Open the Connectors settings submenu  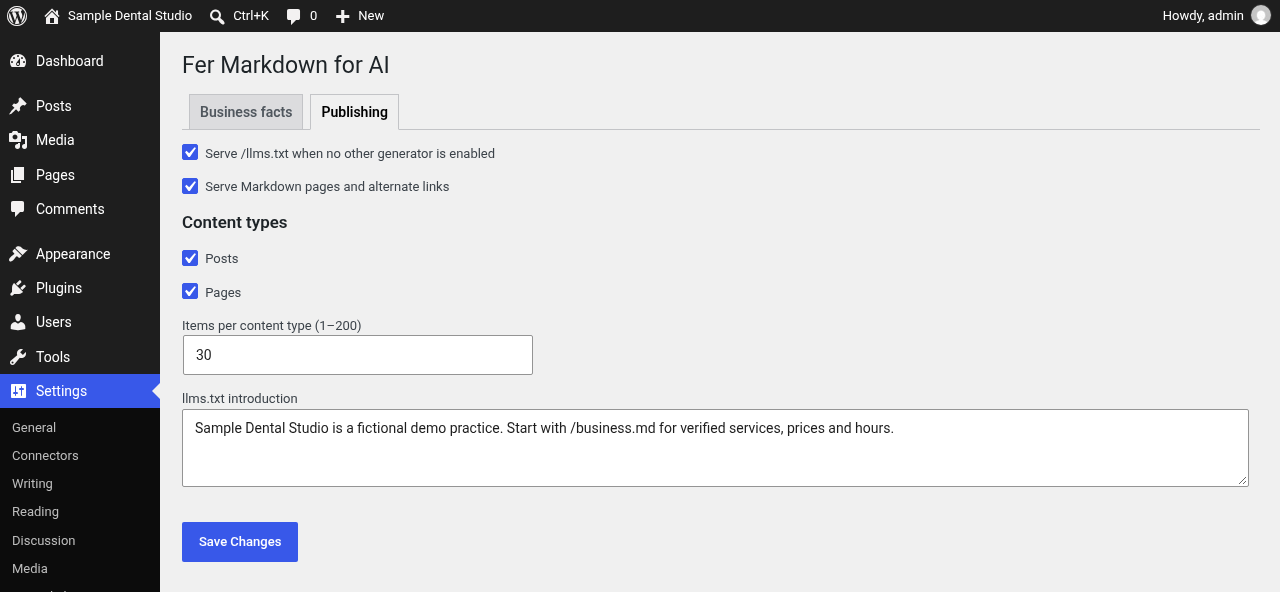click(45, 455)
